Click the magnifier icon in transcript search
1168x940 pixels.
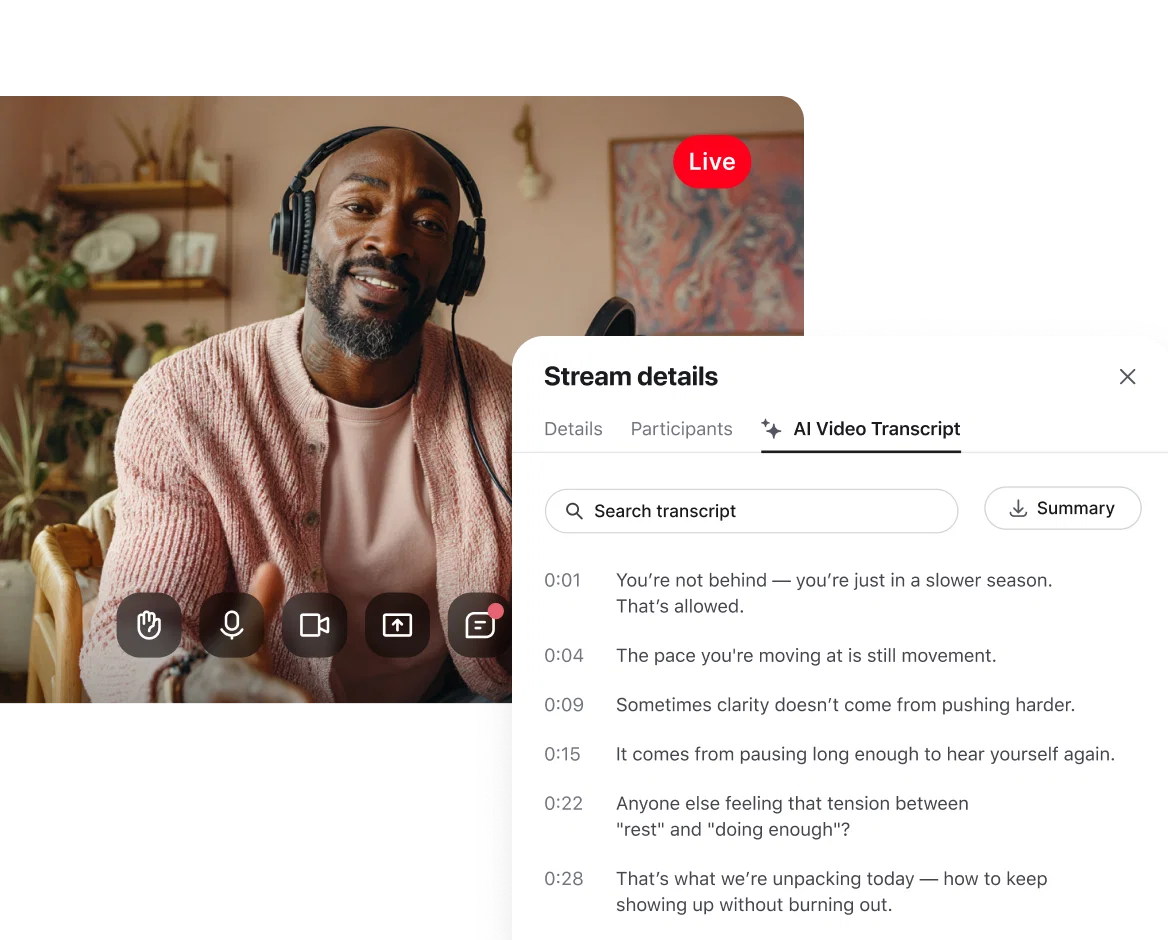click(x=574, y=511)
